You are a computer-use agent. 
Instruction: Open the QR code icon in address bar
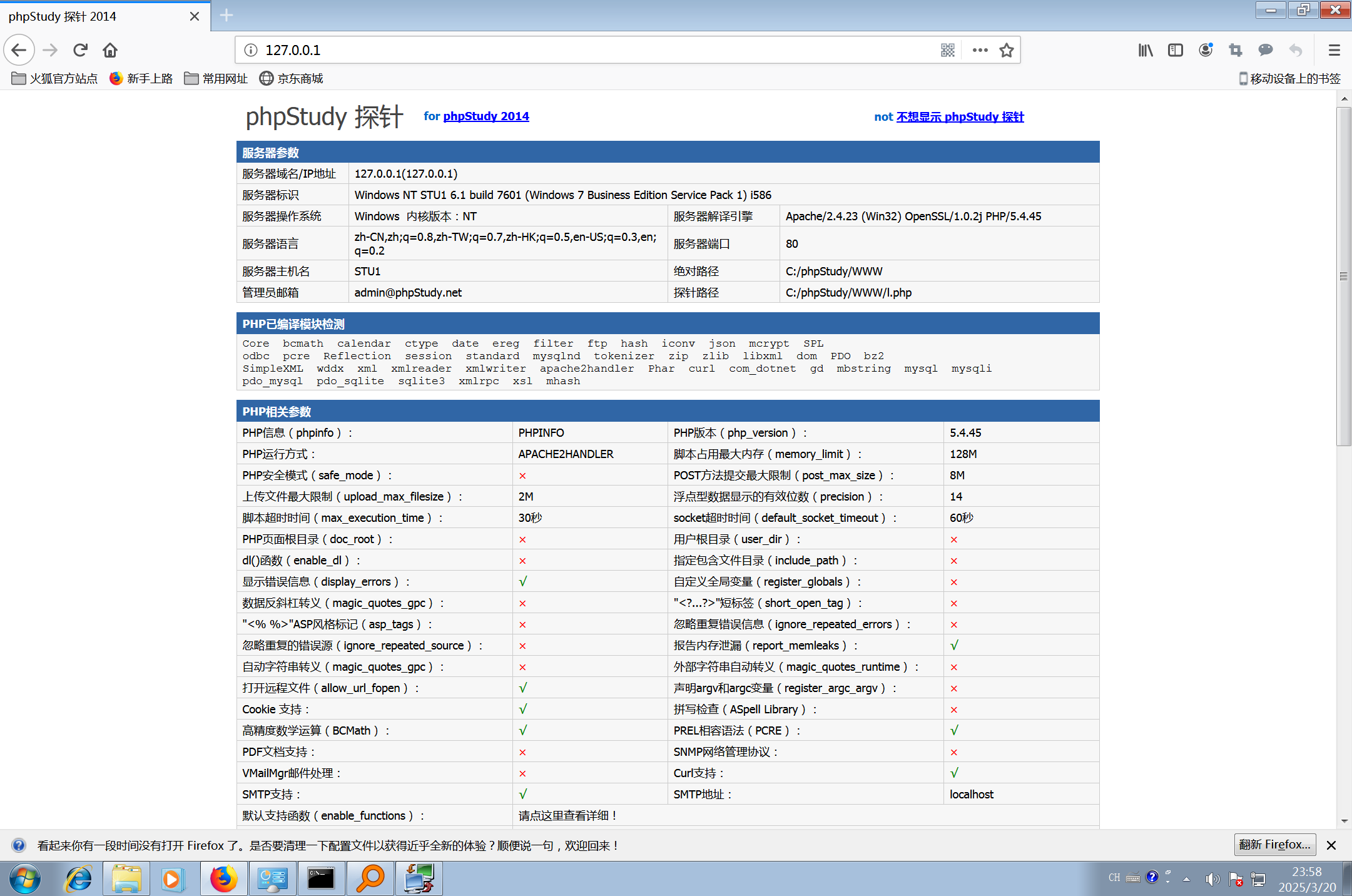click(x=947, y=50)
